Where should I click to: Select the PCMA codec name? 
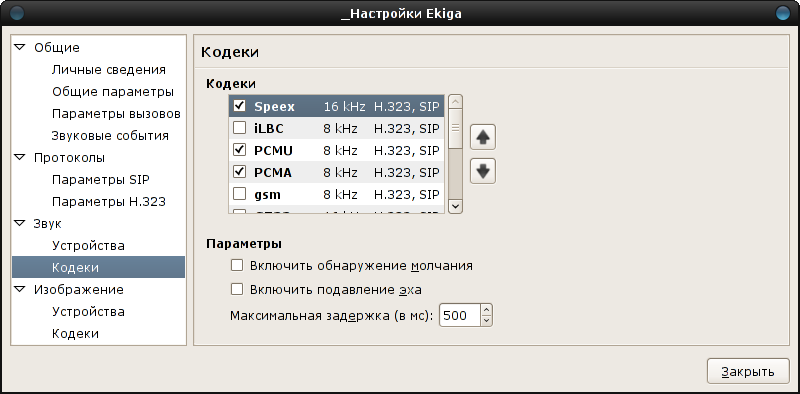[273, 173]
